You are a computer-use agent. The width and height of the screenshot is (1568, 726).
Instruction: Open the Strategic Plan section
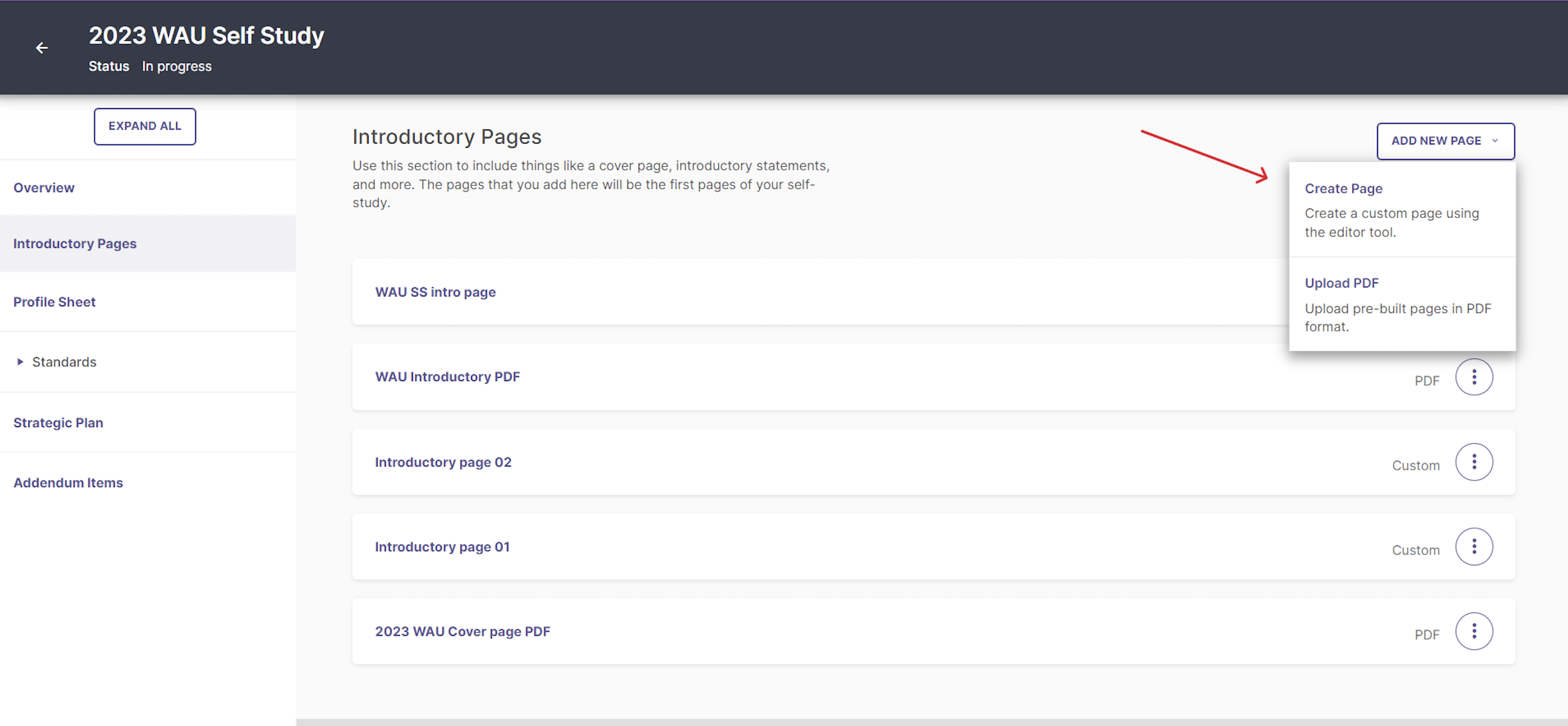(58, 423)
